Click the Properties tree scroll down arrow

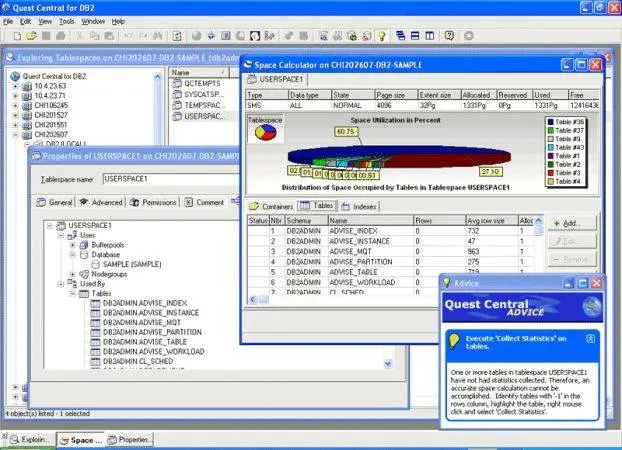tap(388, 363)
